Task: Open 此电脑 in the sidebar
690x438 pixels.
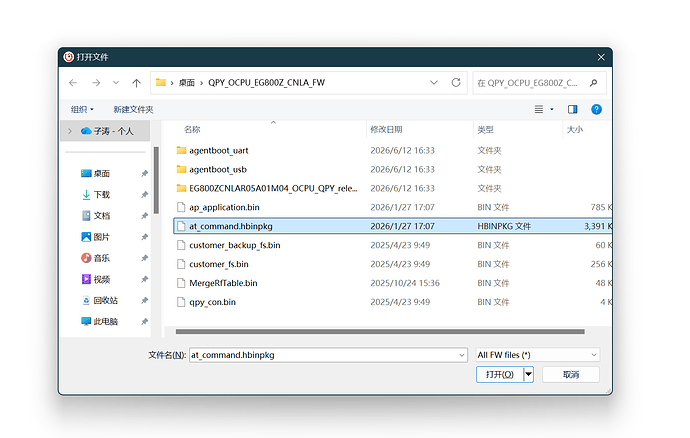Action: 99,321
